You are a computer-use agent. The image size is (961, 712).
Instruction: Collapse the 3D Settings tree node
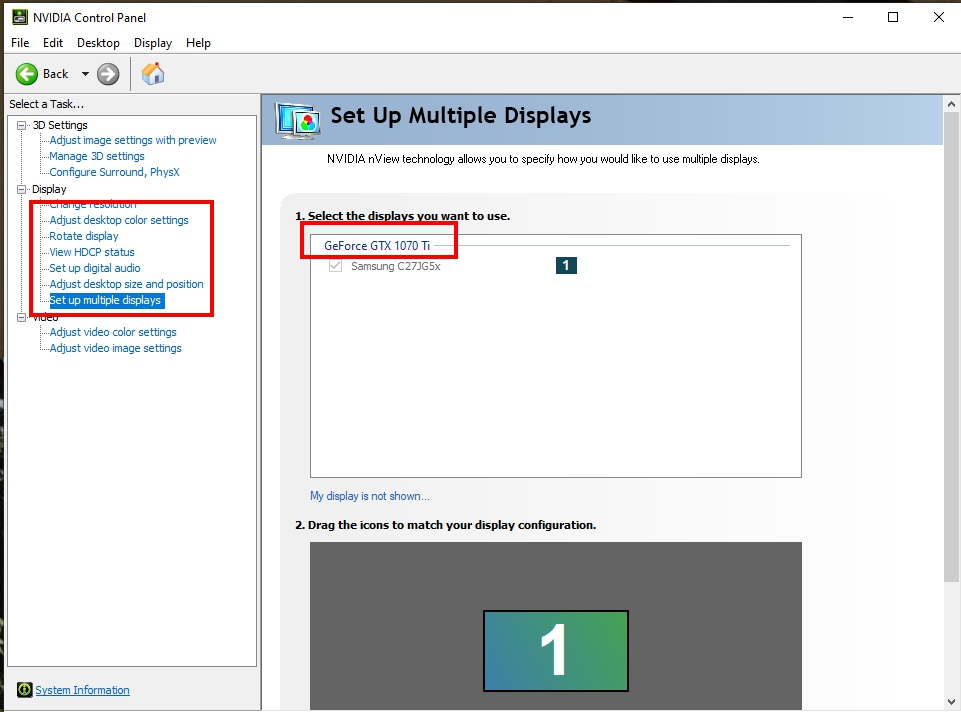coord(21,125)
